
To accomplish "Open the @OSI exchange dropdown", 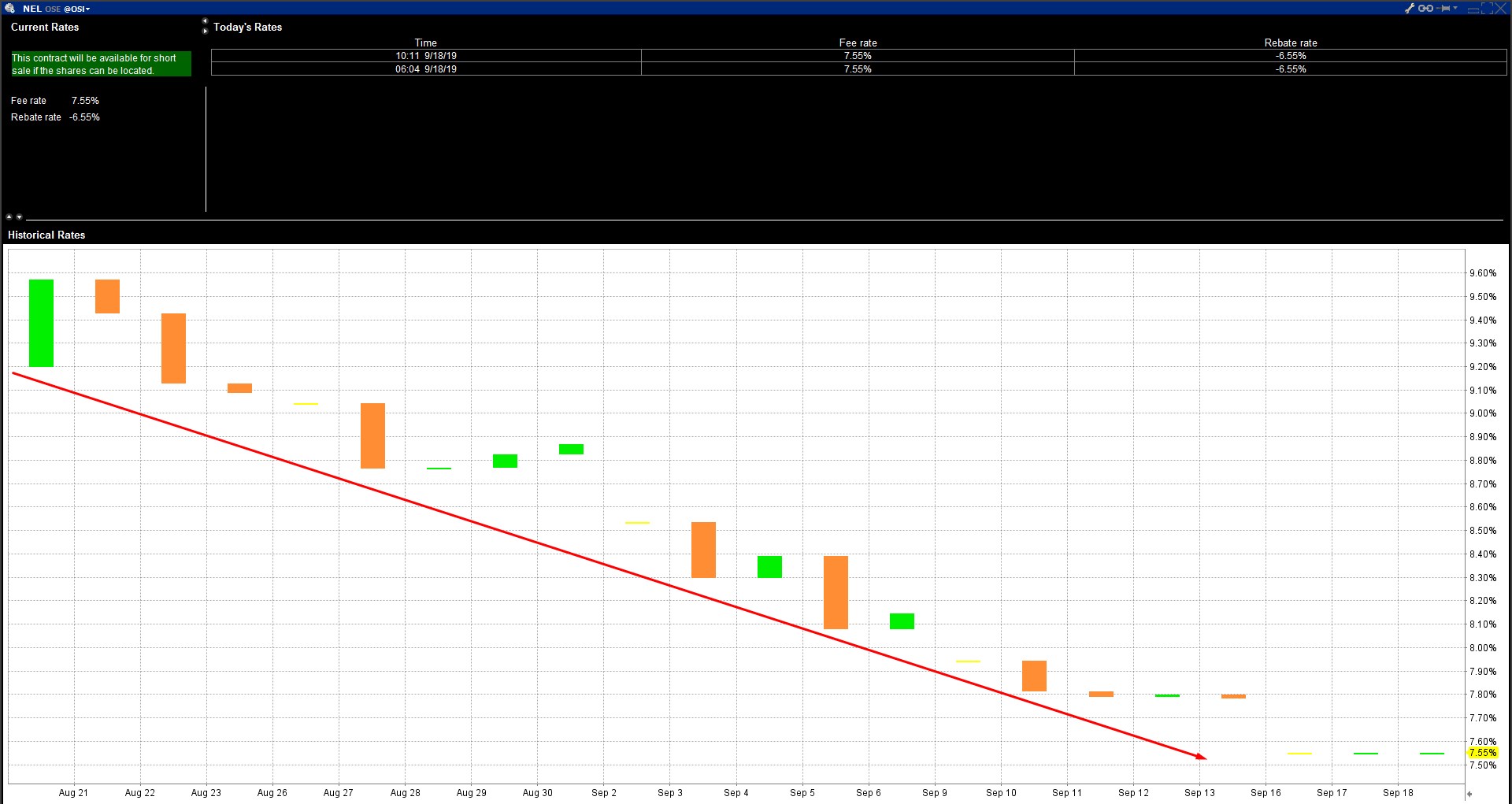I will pyautogui.click(x=77, y=9).
